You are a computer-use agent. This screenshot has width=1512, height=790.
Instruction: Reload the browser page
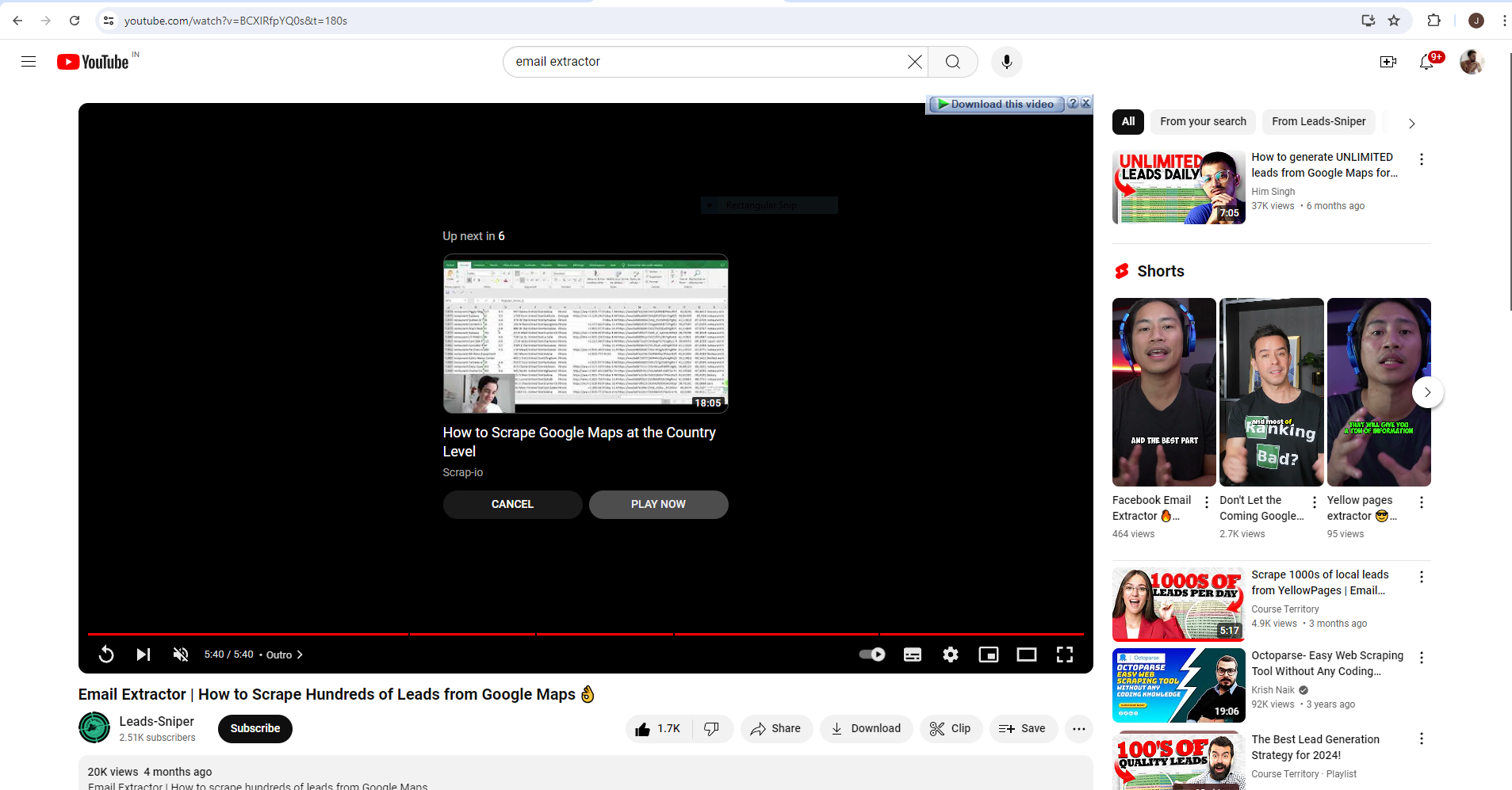click(75, 21)
